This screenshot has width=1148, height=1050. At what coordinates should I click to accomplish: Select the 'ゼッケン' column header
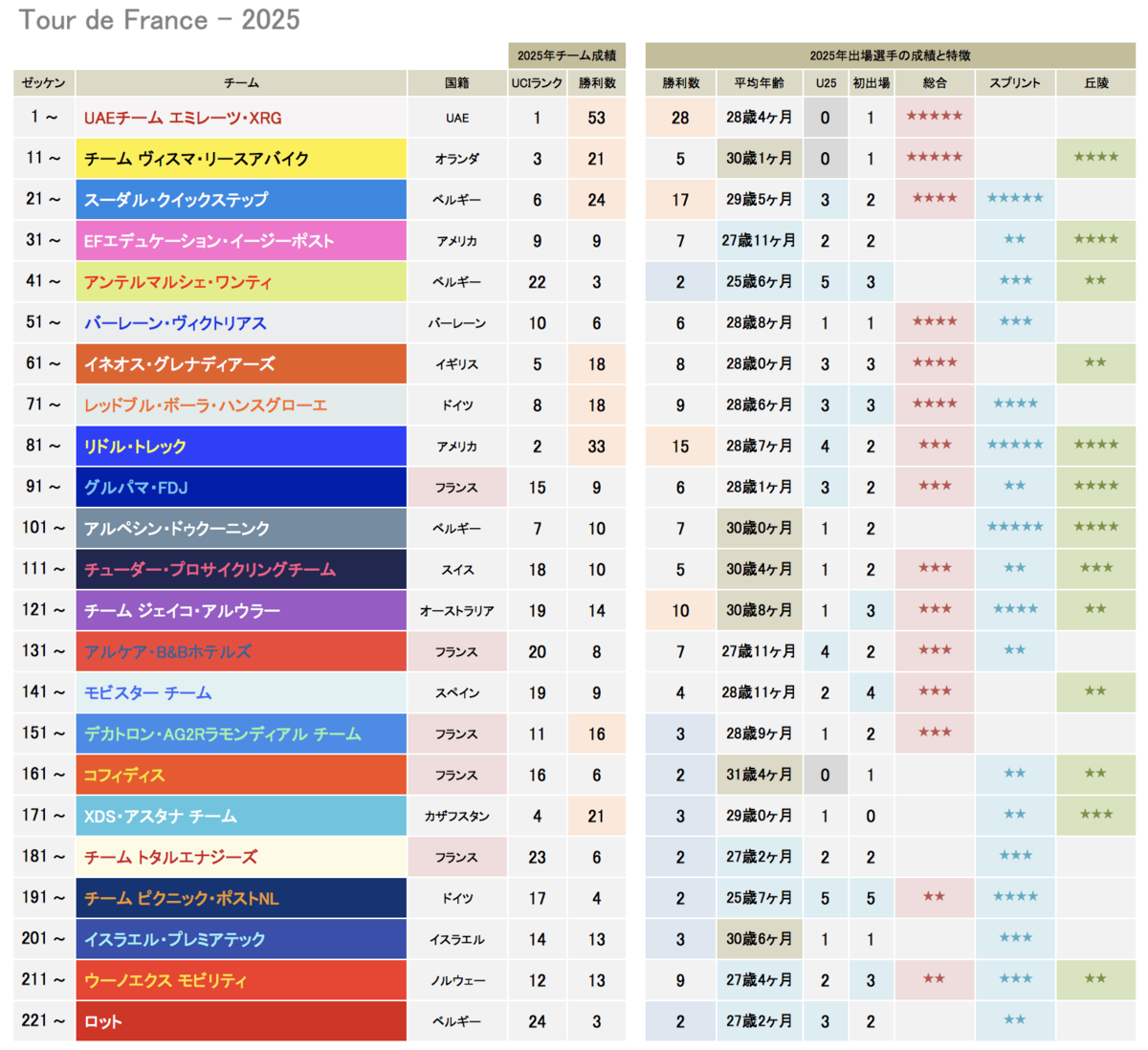(44, 83)
